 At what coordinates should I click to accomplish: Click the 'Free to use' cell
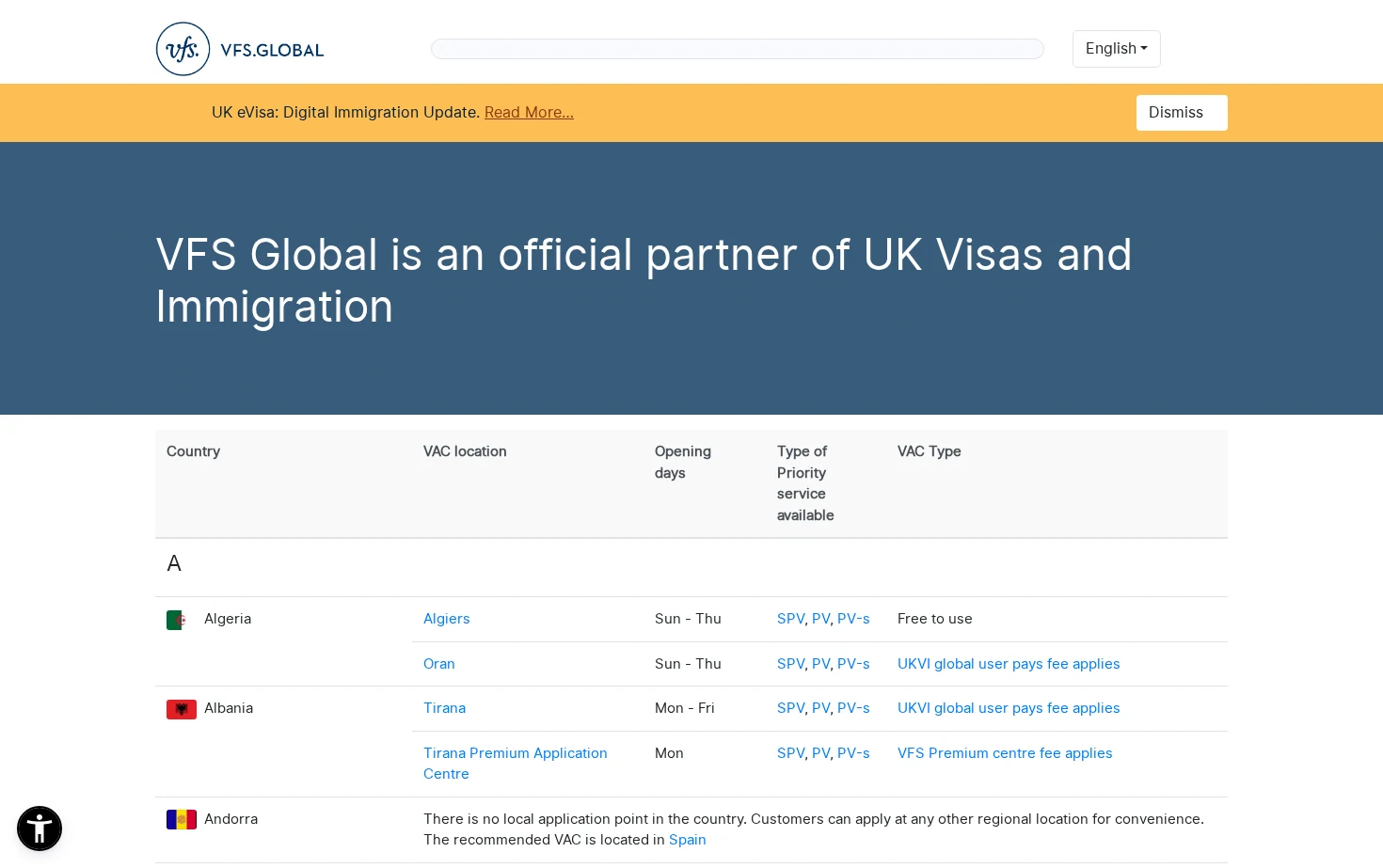[934, 619]
